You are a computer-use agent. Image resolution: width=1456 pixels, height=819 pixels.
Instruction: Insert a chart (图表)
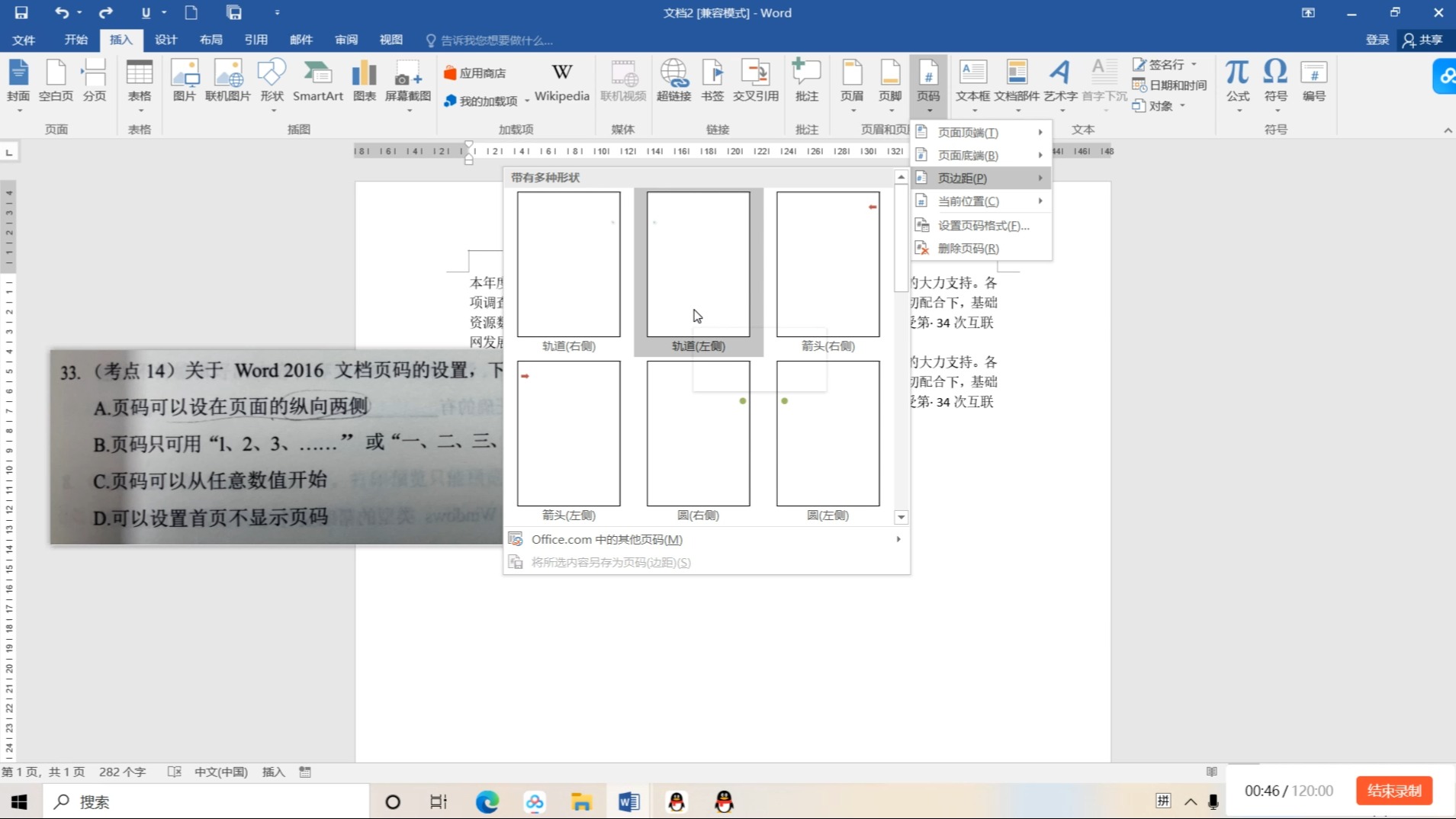point(365,82)
